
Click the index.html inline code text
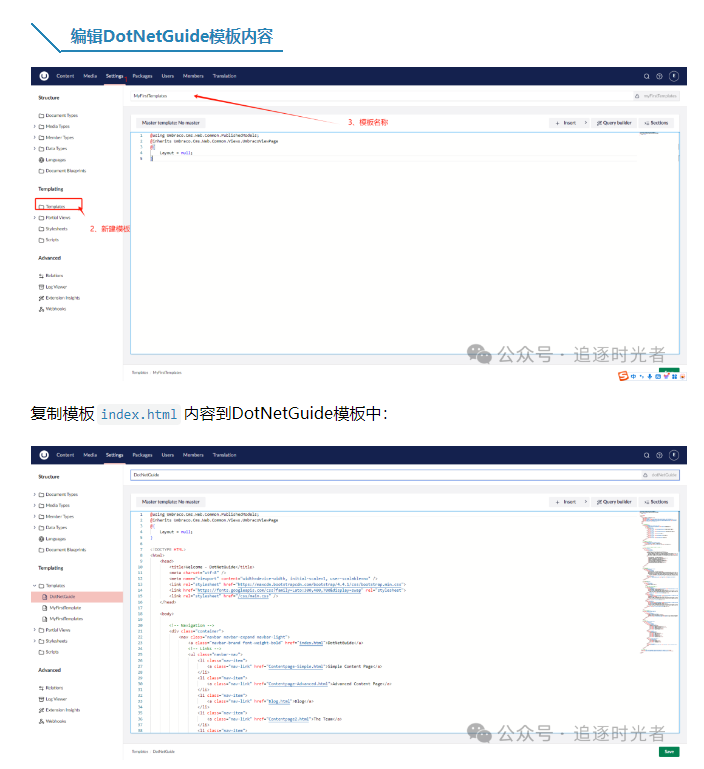(x=139, y=414)
